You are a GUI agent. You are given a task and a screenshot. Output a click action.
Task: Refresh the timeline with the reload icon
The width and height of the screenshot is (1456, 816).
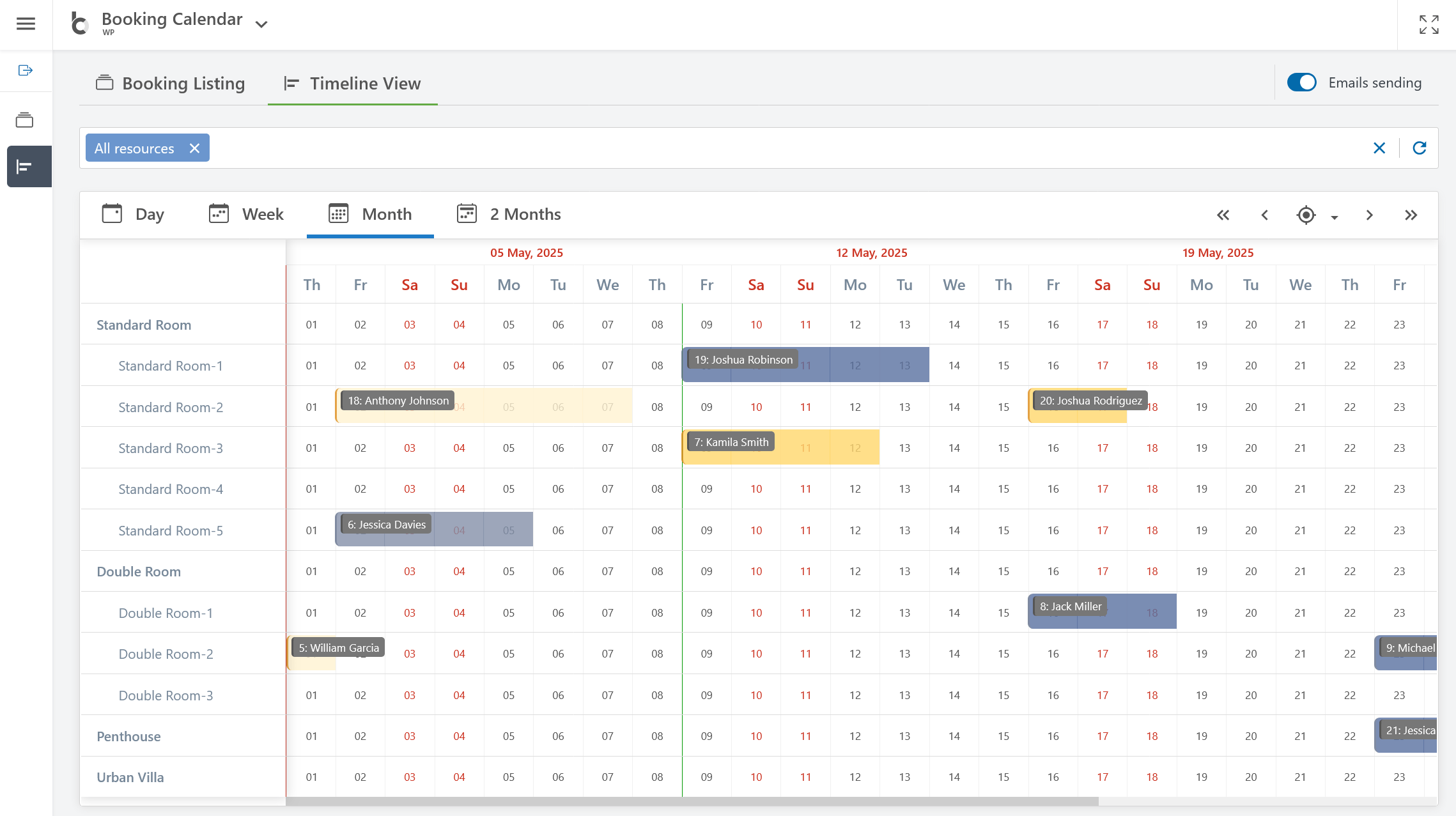tap(1420, 148)
